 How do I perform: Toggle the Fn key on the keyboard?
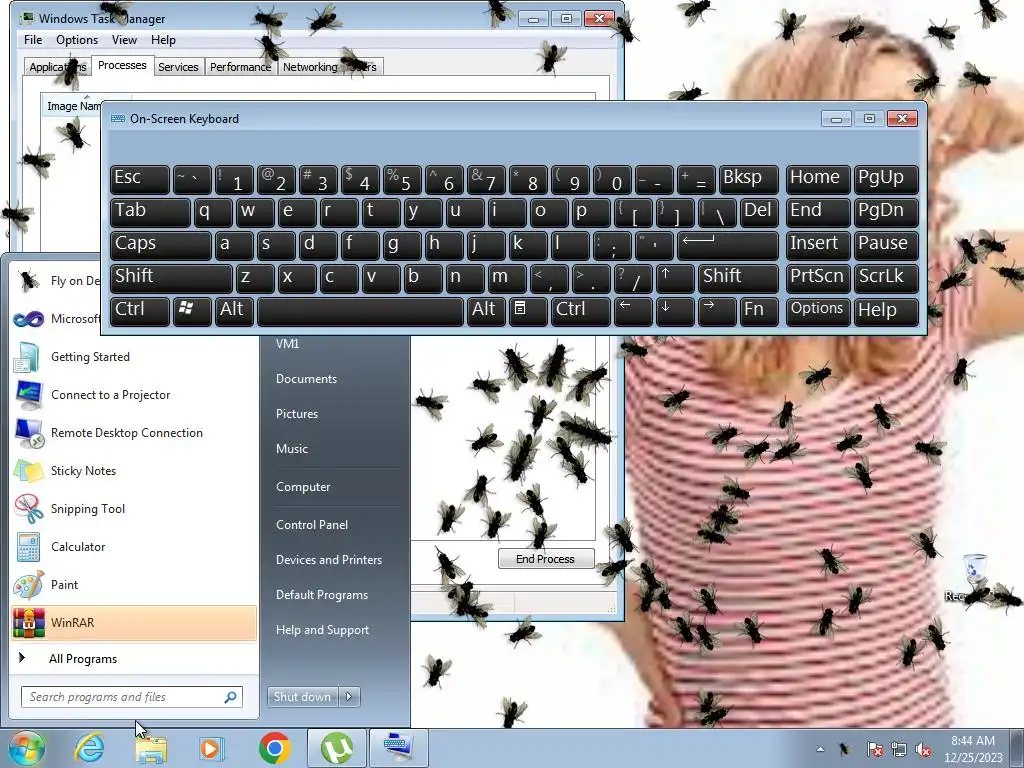(x=759, y=311)
